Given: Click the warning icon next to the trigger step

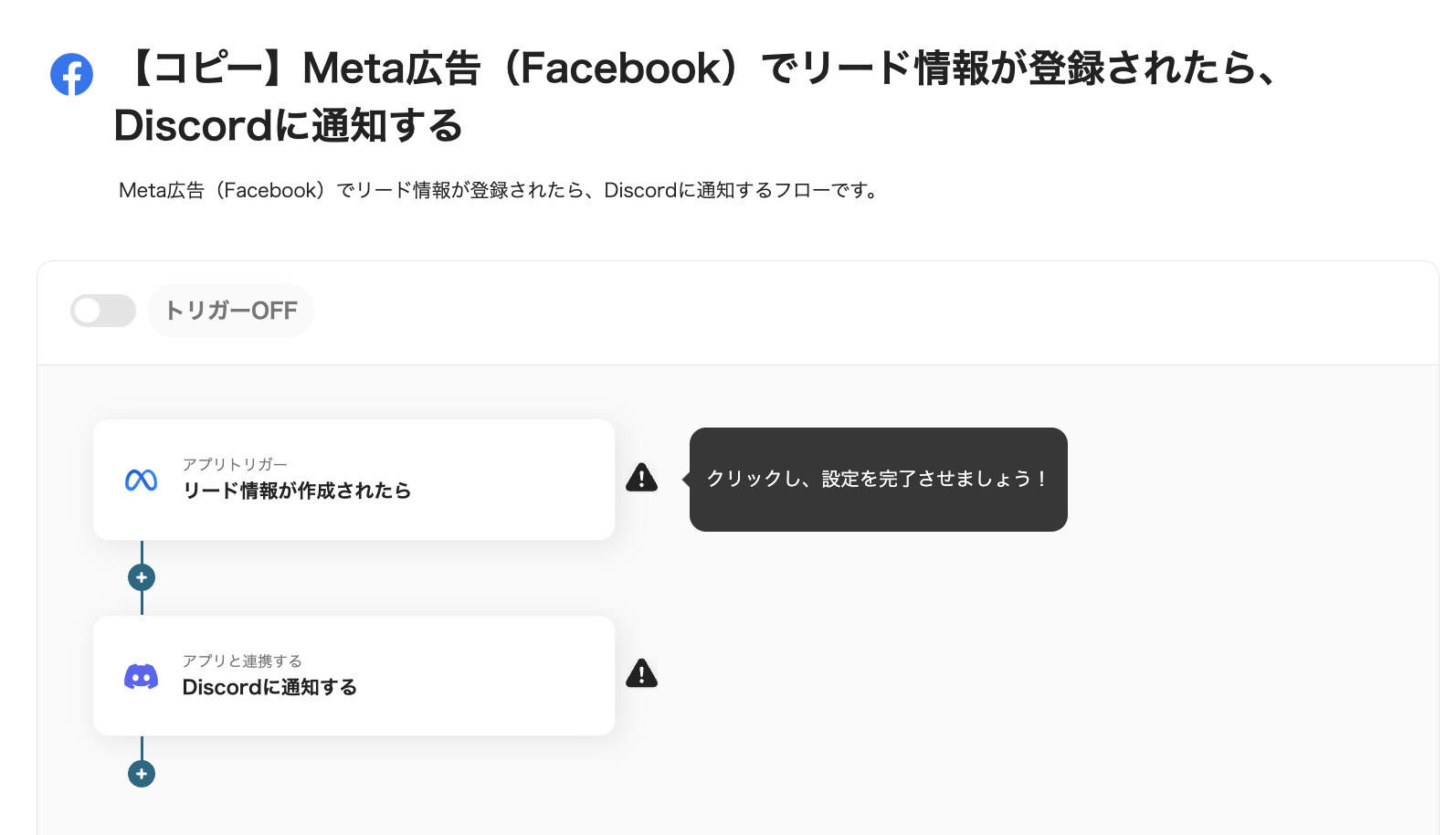Looking at the screenshot, I should pyautogui.click(x=642, y=478).
